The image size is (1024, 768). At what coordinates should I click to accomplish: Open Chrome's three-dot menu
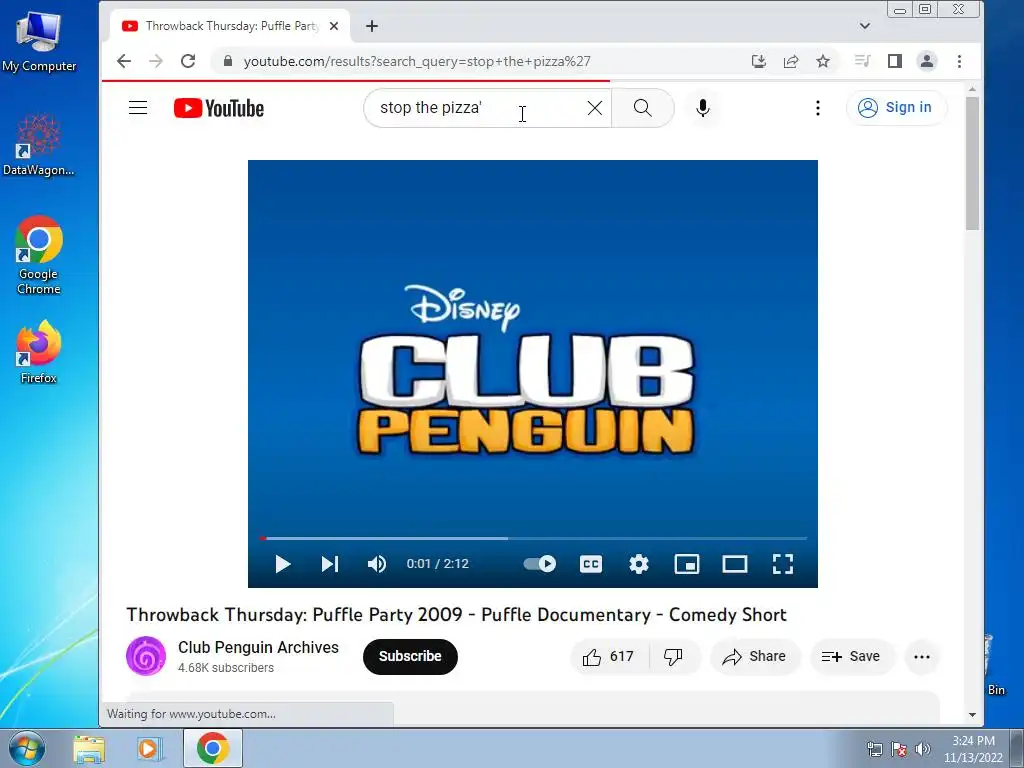coord(959,61)
